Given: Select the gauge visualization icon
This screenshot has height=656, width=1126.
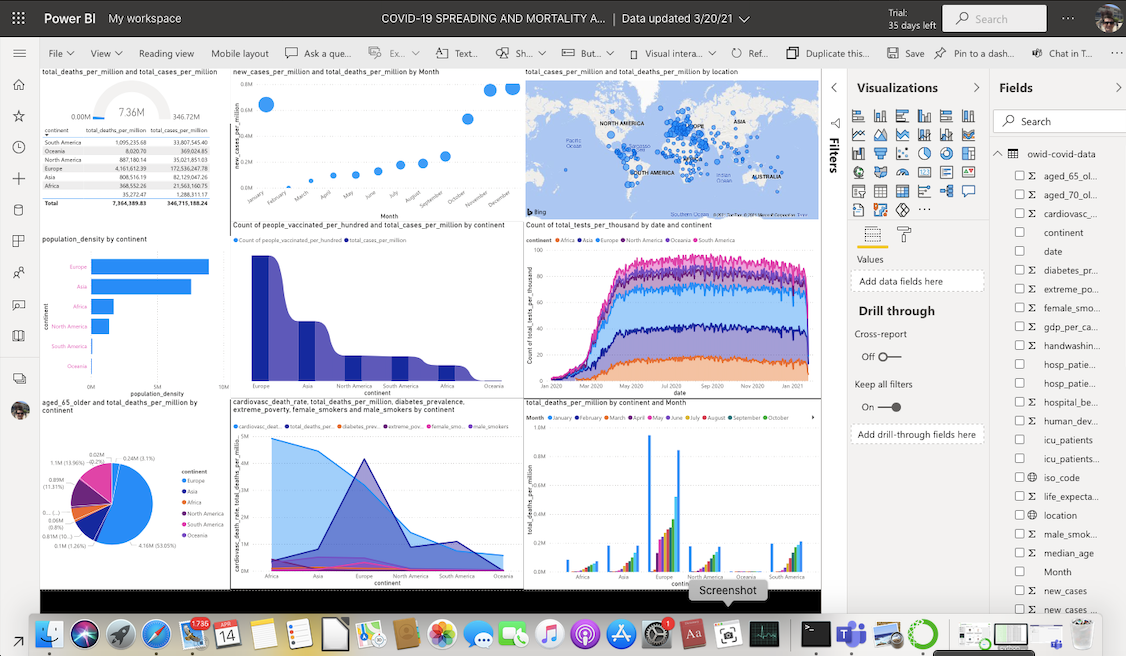Looking at the screenshot, I should 902,172.
